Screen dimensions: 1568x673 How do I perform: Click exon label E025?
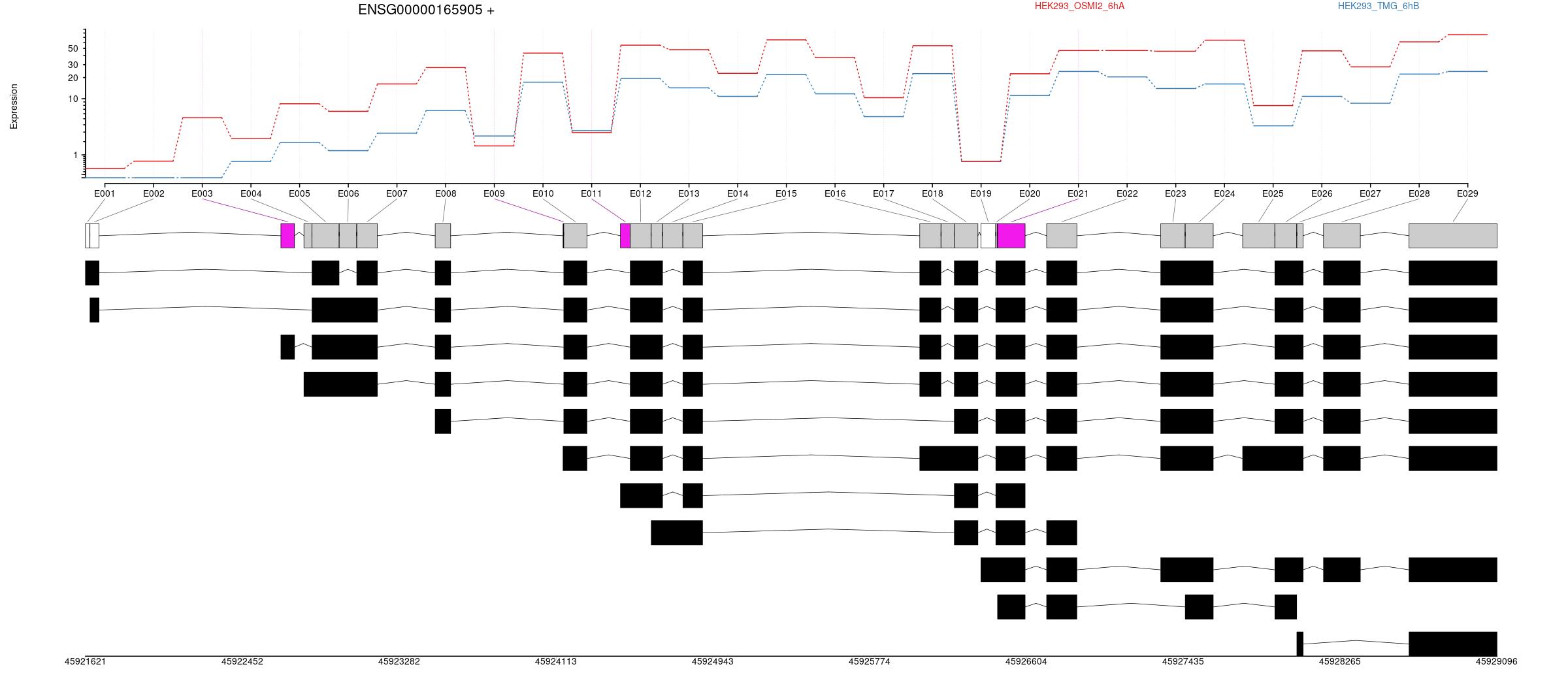(1273, 193)
